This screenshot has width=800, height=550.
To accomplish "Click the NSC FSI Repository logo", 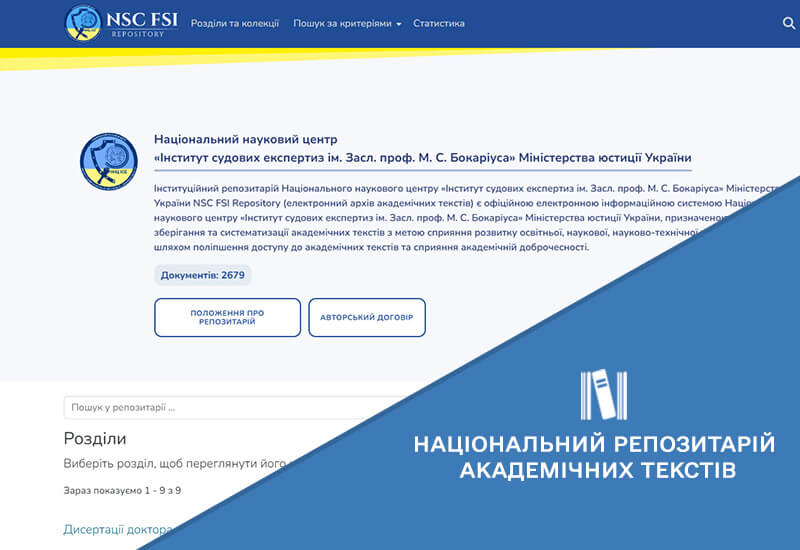I will pos(121,23).
